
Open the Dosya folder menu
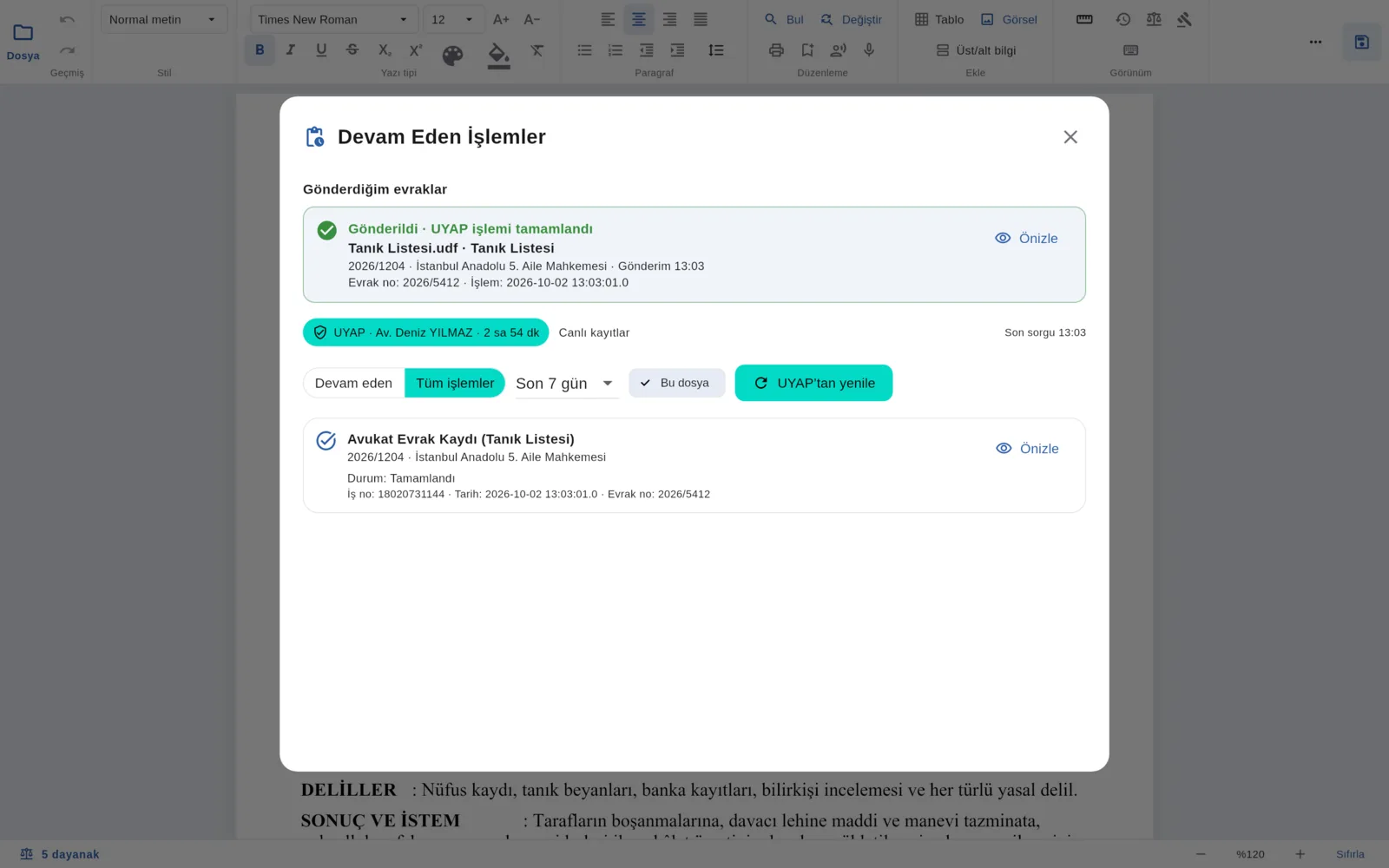pyautogui.click(x=23, y=42)
